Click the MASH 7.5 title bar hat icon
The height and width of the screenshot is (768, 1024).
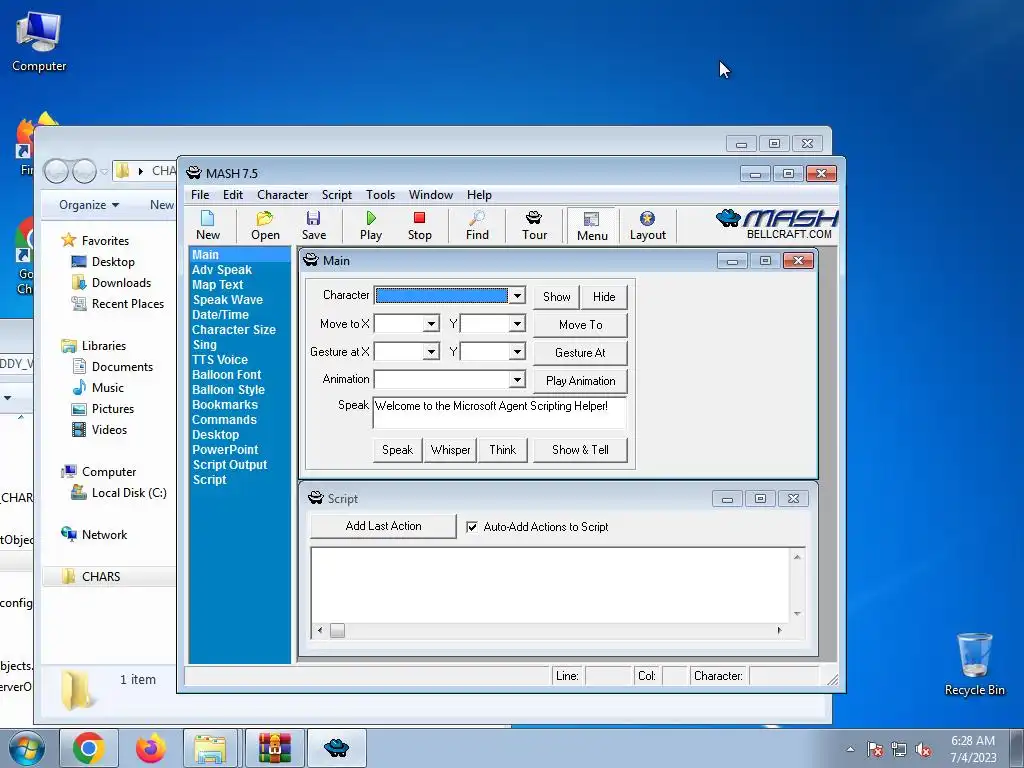coord(194,173)
